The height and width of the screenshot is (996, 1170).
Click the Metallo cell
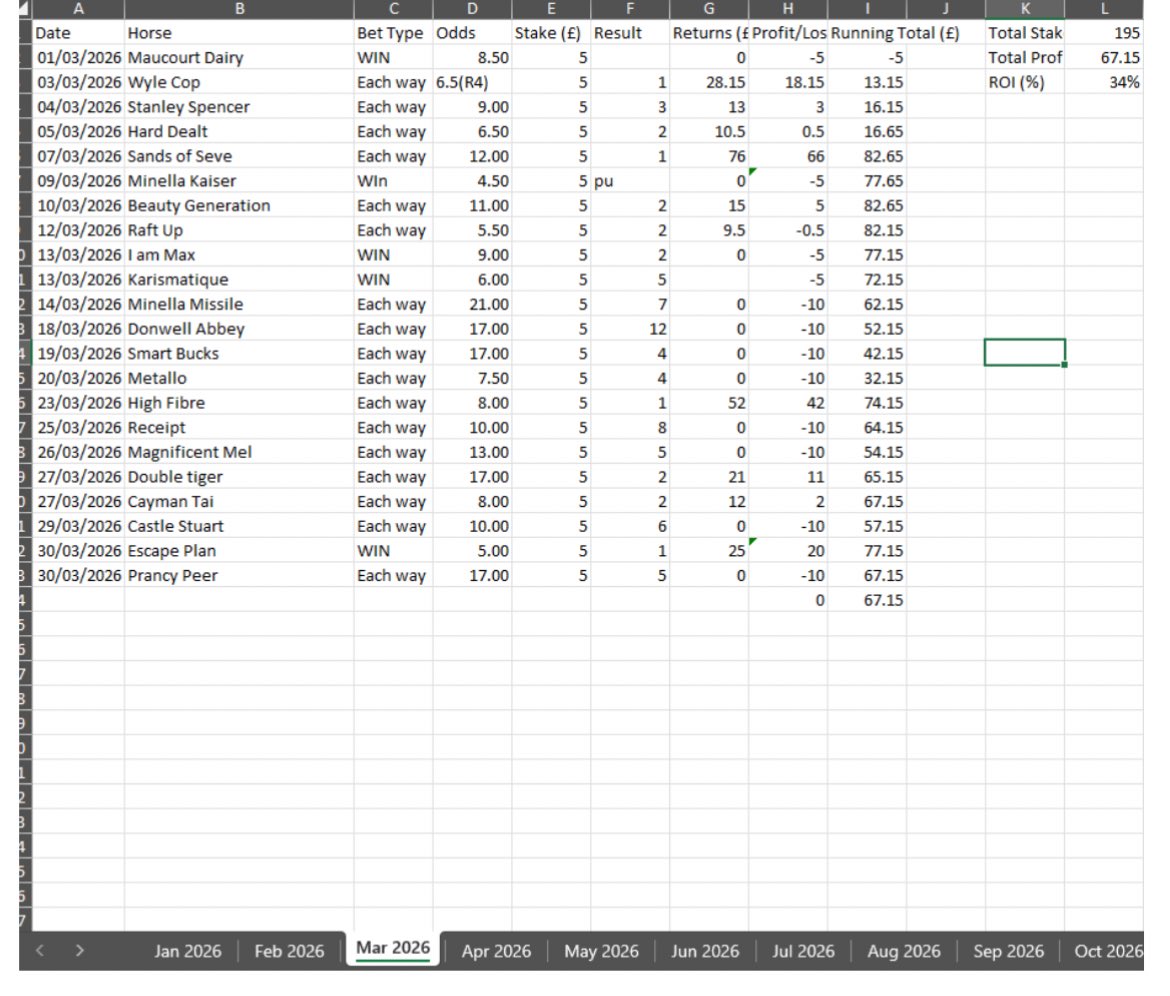pos(239,378)
